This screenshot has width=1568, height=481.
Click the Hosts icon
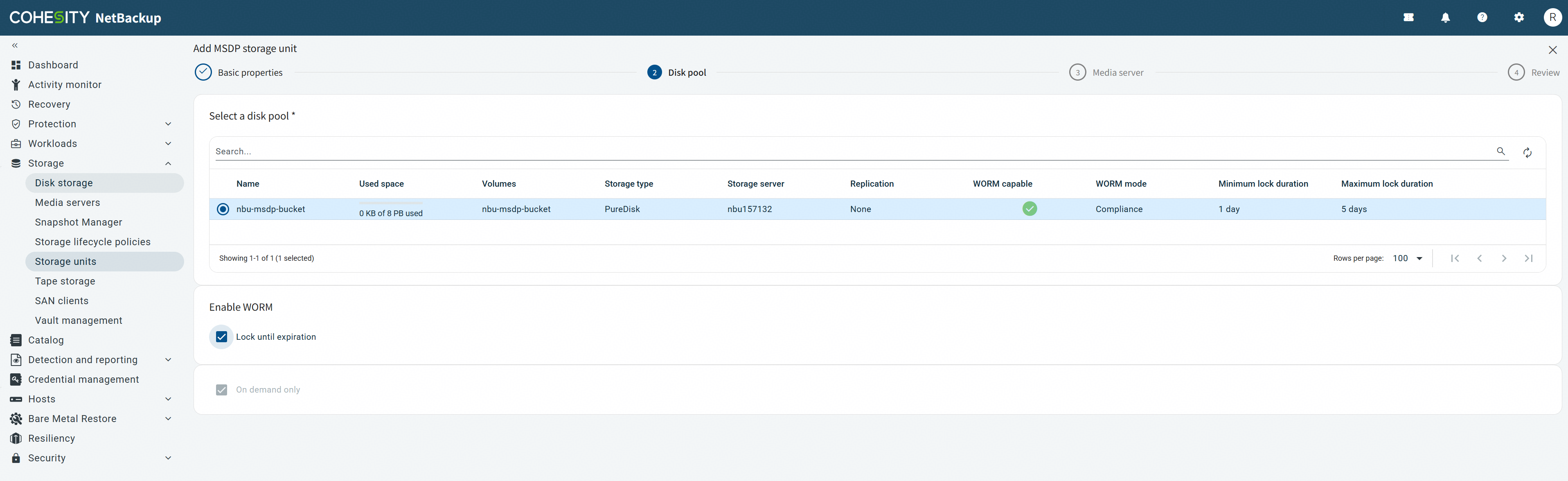(16, 400)
